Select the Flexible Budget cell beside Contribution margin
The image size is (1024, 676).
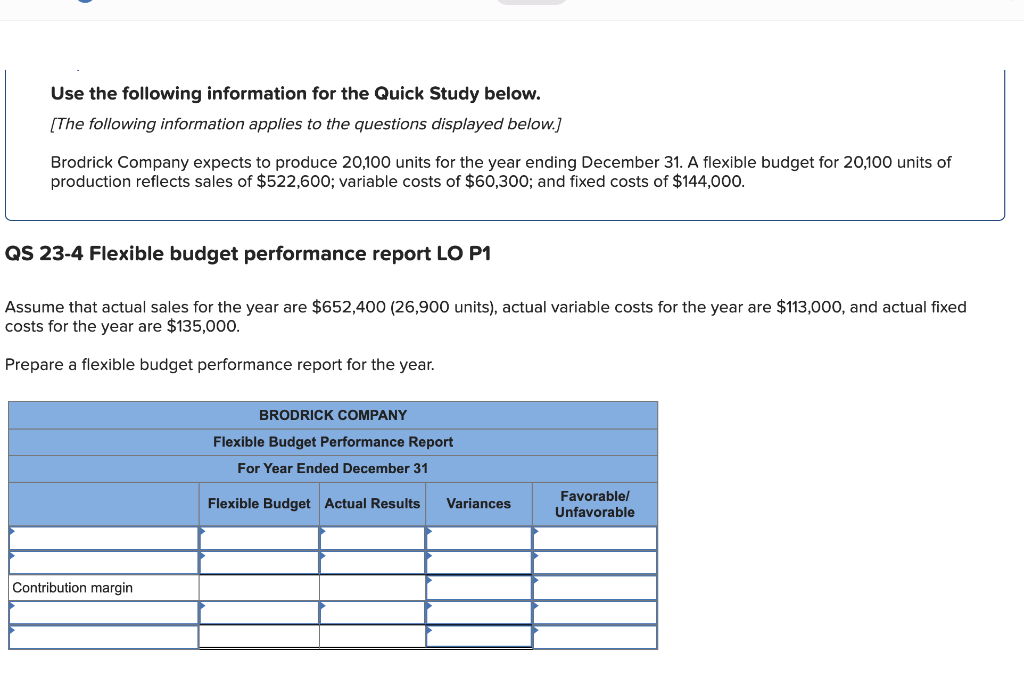(260, 587)
